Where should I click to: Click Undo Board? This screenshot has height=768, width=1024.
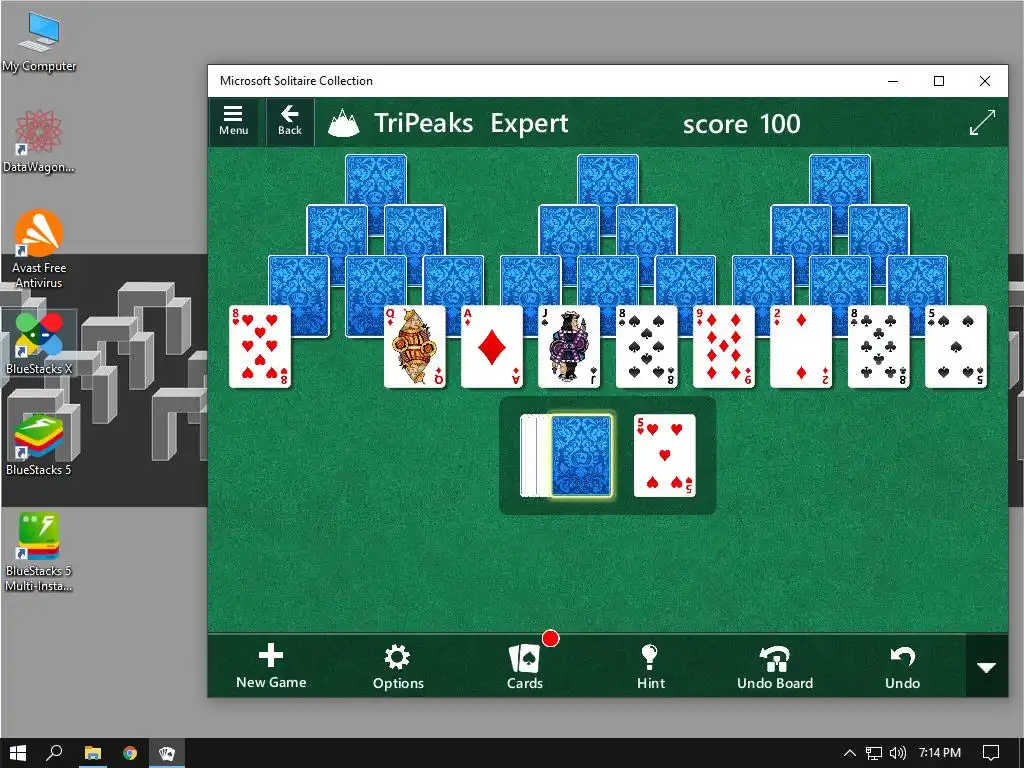[x=775, y=665]
